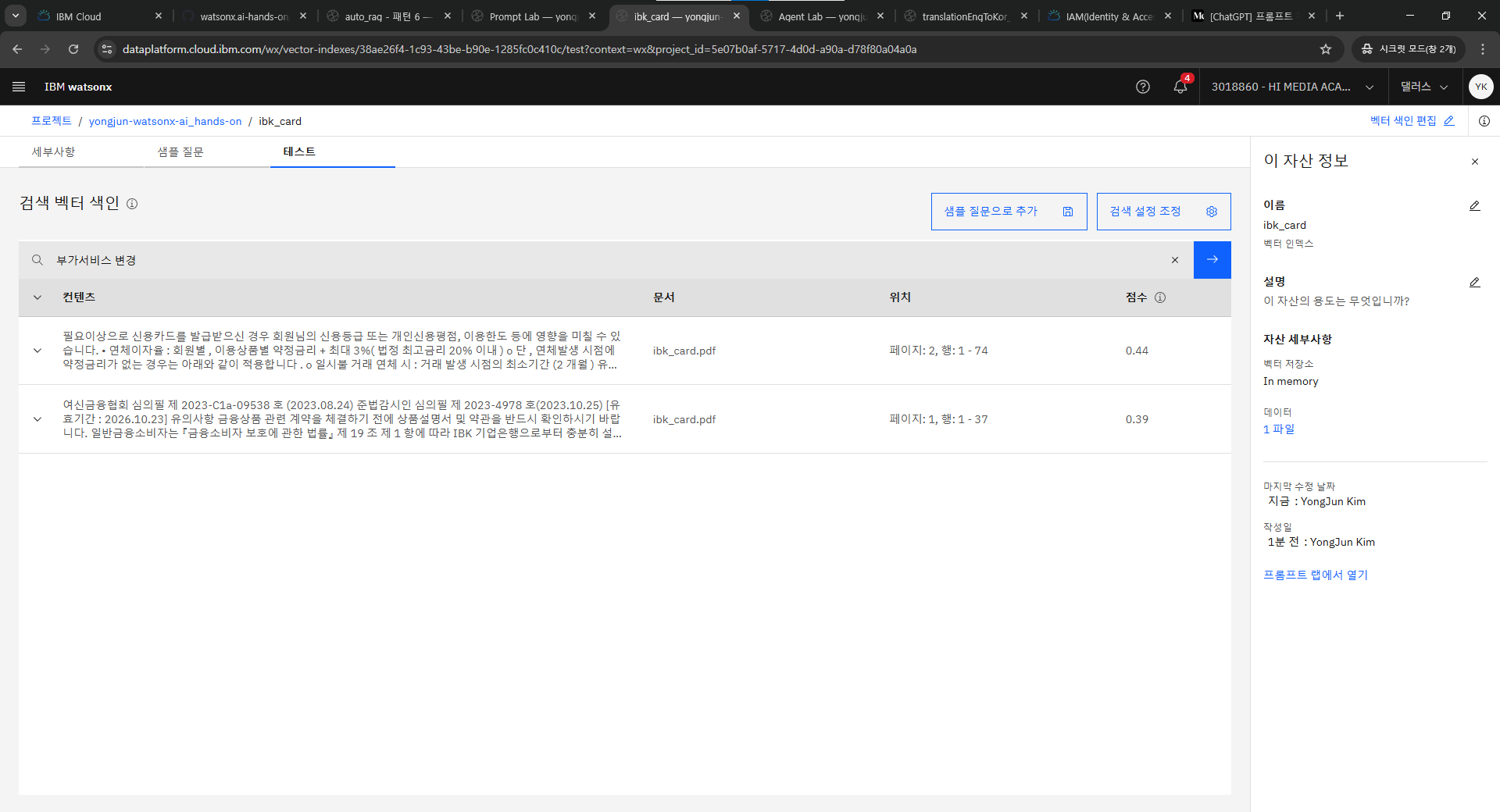Switch to the Prompt Lab browser tab

tap(534, 16)
